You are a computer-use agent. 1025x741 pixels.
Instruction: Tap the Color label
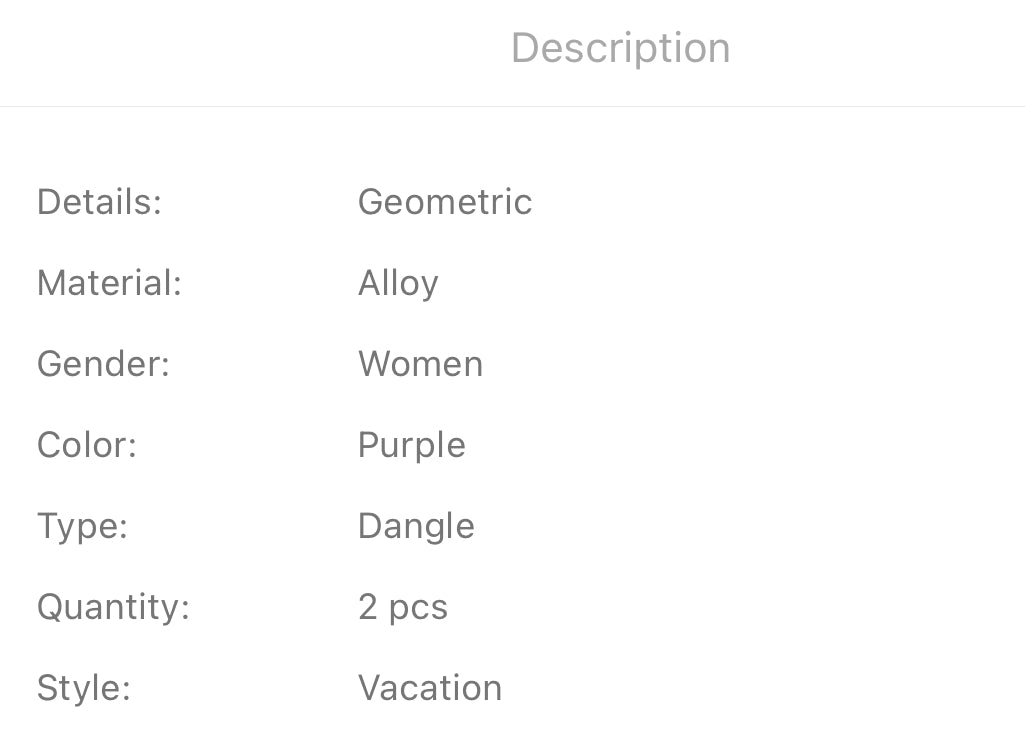click(87, 444)
